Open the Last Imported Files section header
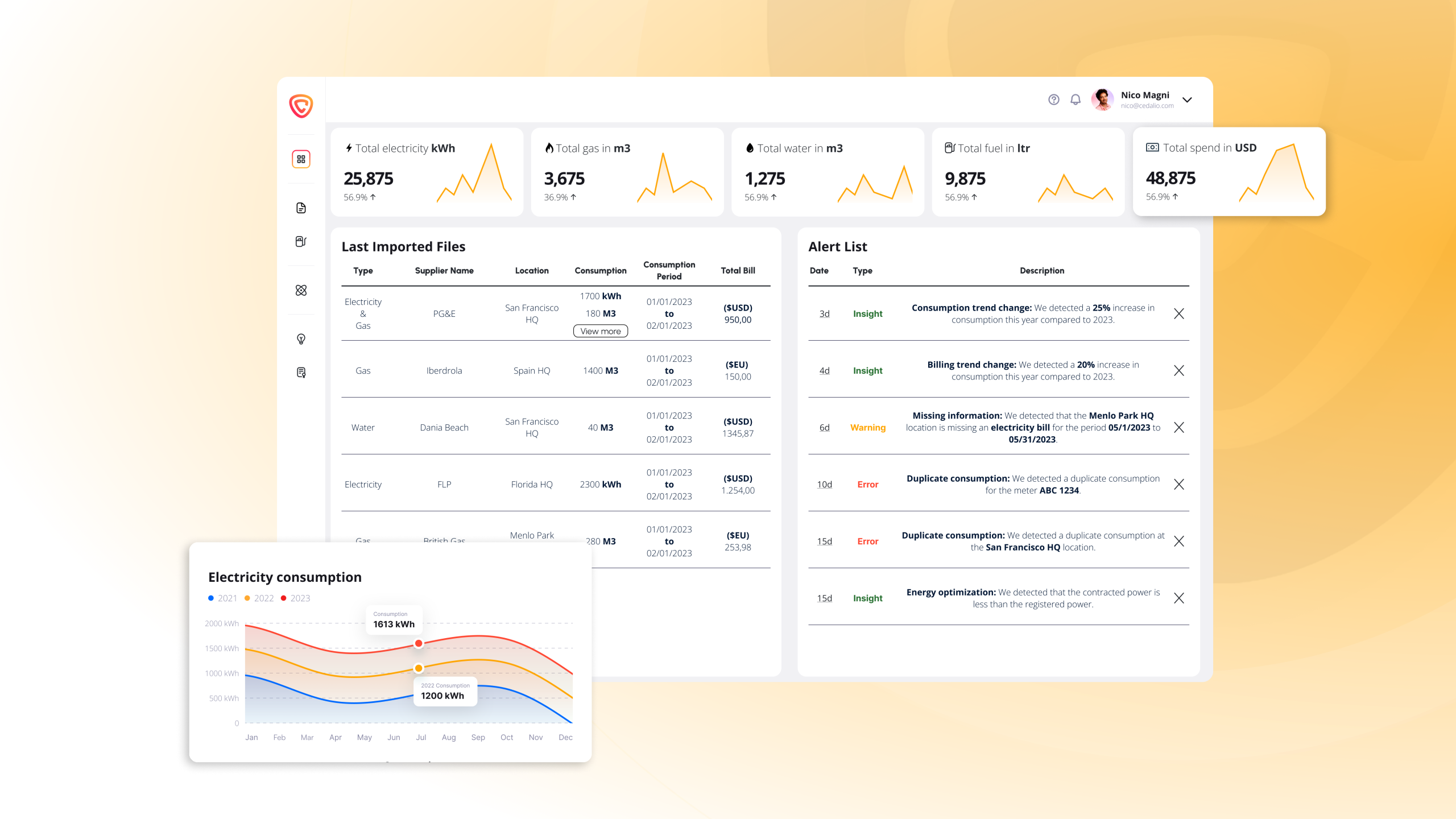 403,246
